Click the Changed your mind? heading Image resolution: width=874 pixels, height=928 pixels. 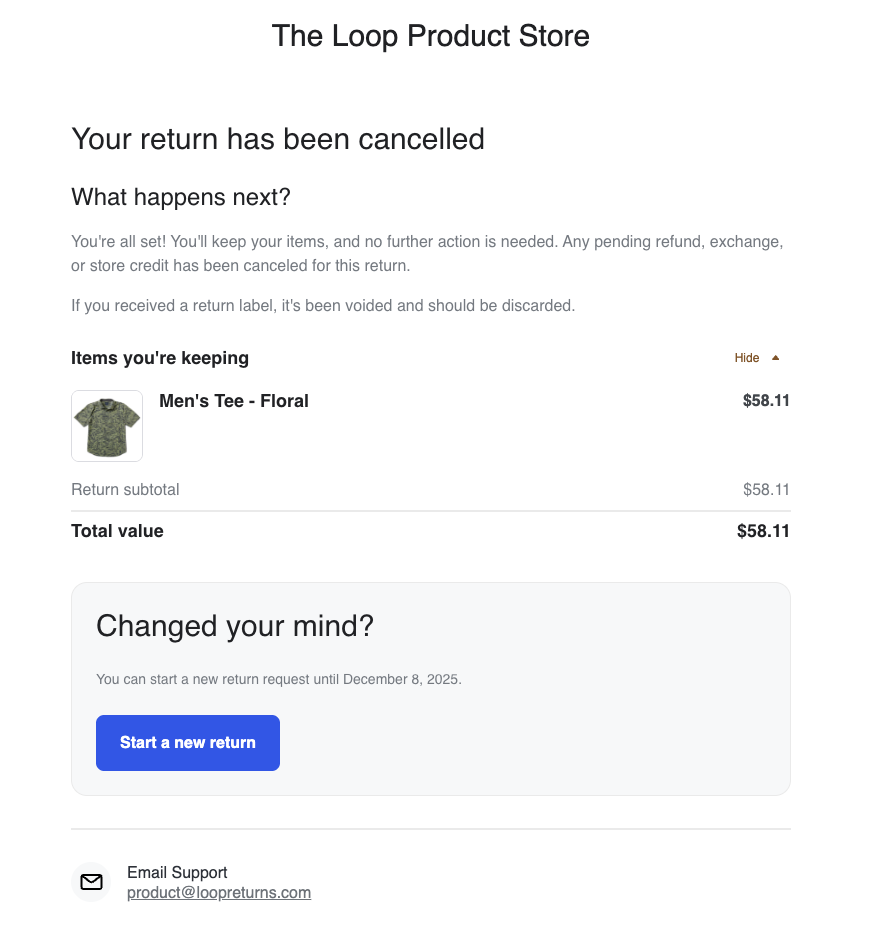(x=235, y=626)
